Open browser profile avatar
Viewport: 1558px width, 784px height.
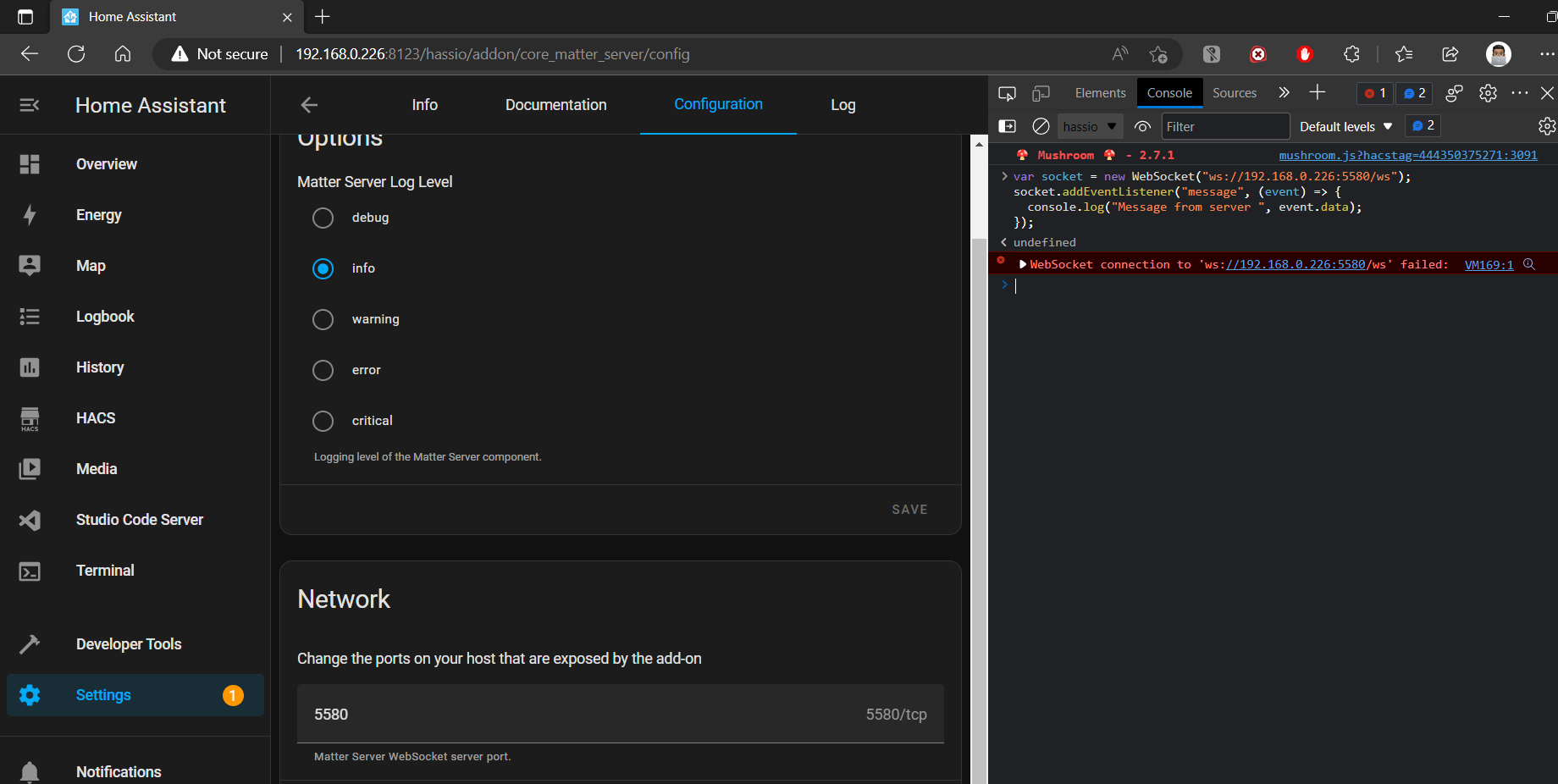(1498, 54)
